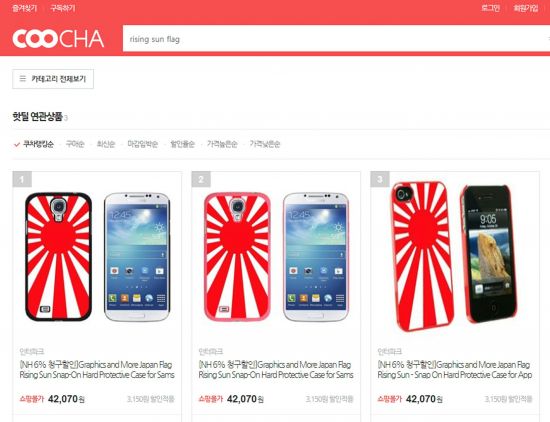Sort results by 할인율순
This screenshot has width=550, height=422.
point(182,144)
